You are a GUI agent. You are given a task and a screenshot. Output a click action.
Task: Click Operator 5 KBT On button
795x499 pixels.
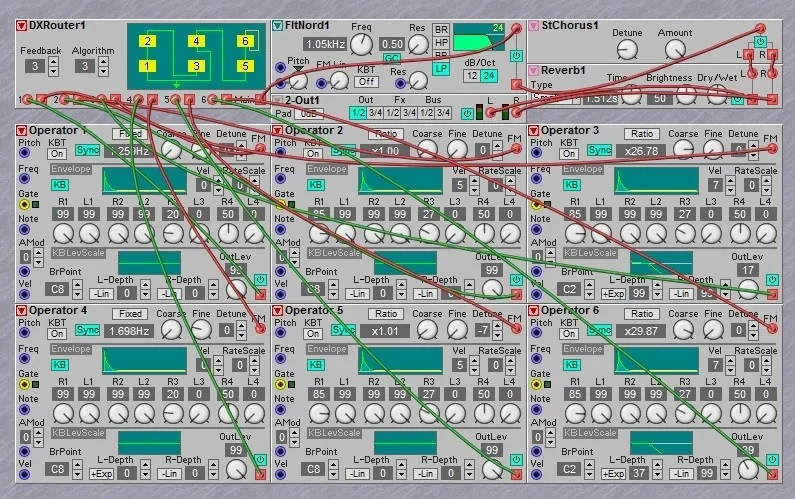(313, 334)
